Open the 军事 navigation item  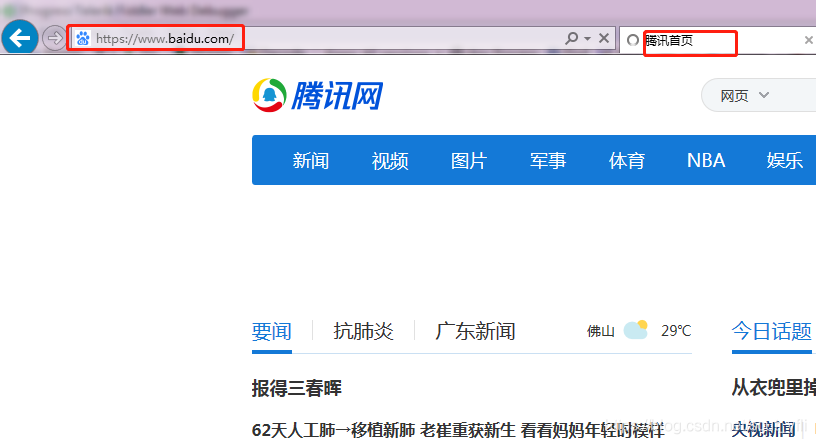click(548, 160)
